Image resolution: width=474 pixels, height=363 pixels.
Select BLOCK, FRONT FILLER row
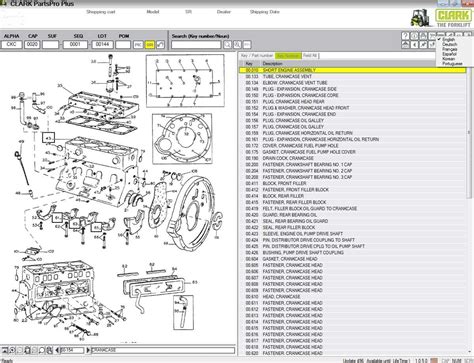pos(353,183)
